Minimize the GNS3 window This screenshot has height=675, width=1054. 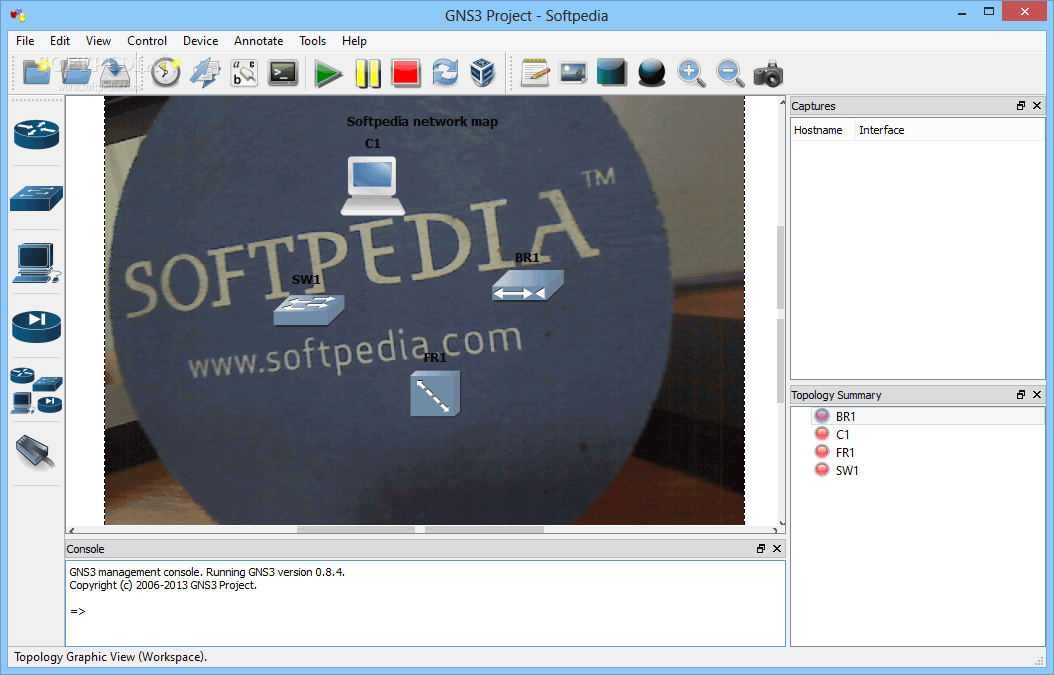[x=962, y=12]
